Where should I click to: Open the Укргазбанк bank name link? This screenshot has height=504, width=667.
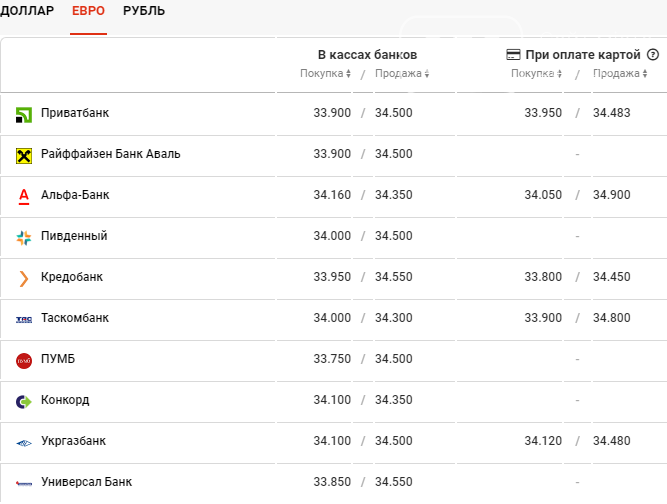click(x=73, y=441)
